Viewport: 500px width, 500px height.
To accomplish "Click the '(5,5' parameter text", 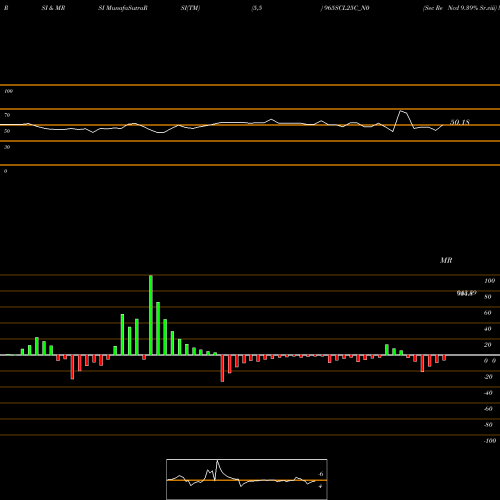I will (x=257, y=8).
